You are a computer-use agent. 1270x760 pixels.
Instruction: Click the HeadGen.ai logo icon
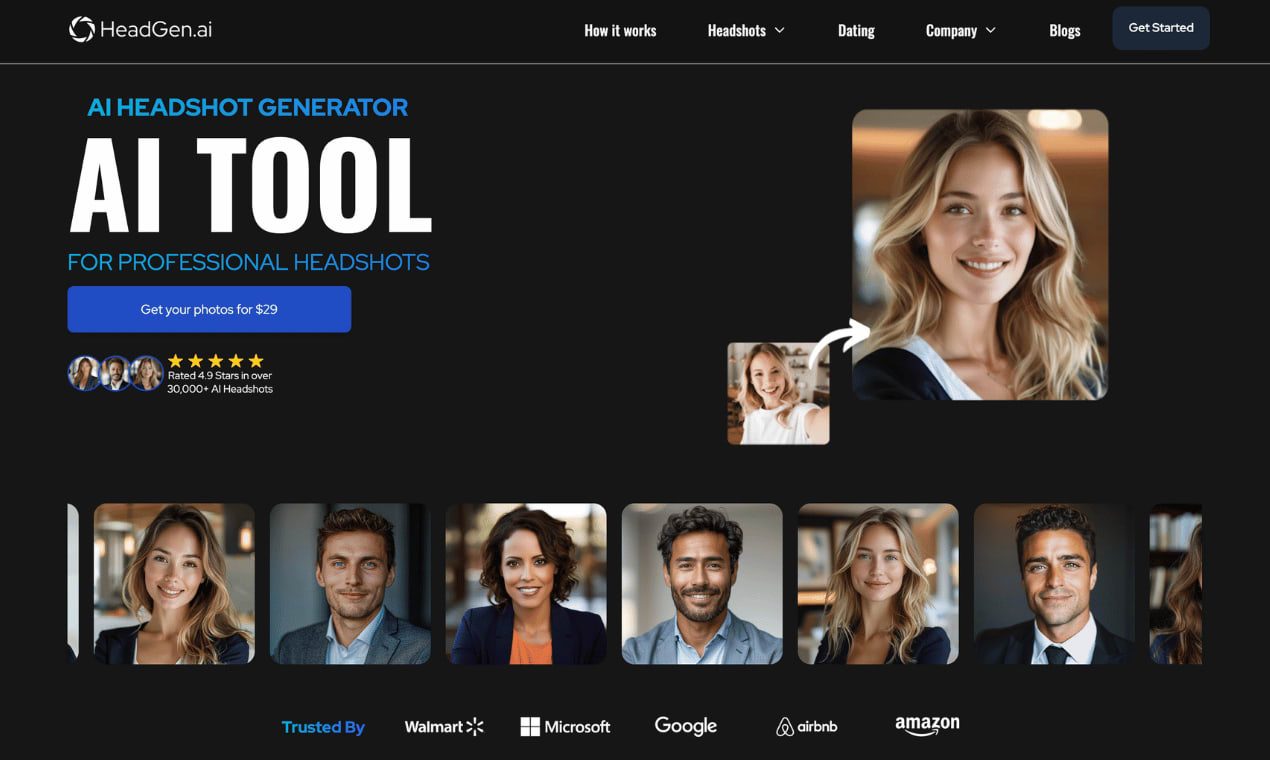[82, 29]
